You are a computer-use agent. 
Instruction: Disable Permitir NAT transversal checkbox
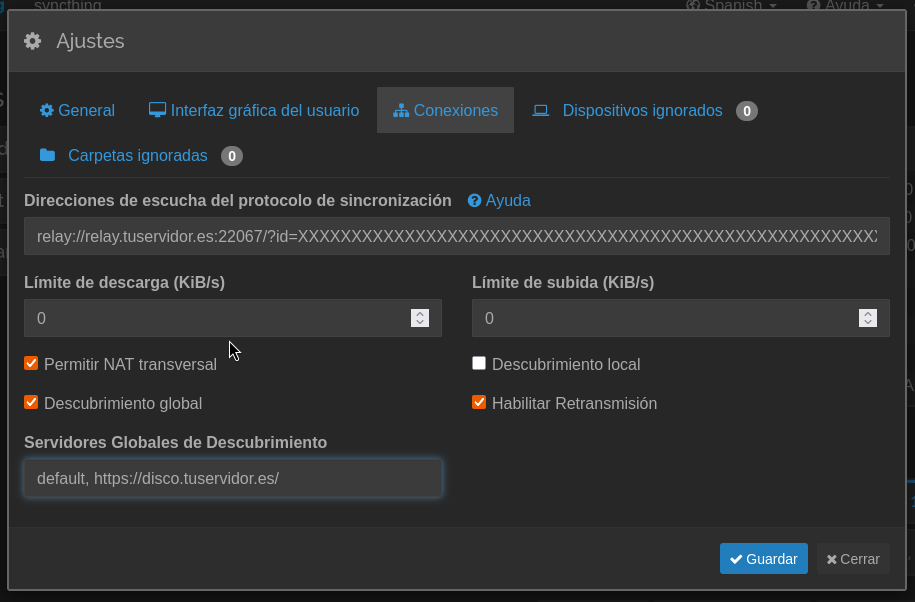[x=31, y=364]
